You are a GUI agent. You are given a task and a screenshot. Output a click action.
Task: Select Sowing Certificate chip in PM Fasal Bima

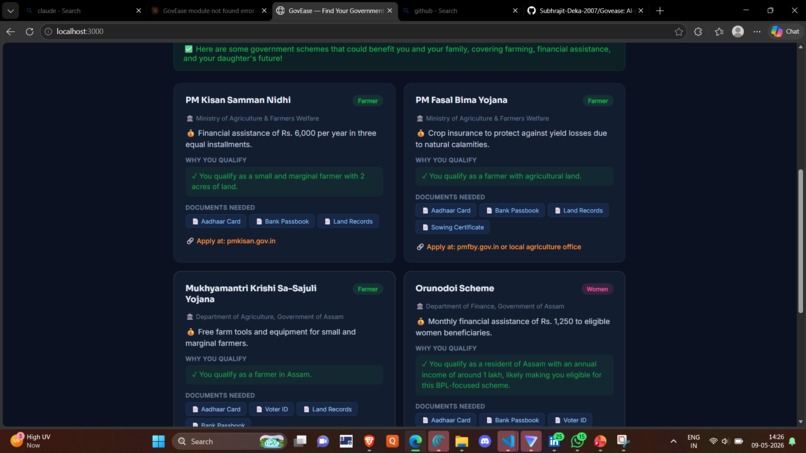click(452, 227)
